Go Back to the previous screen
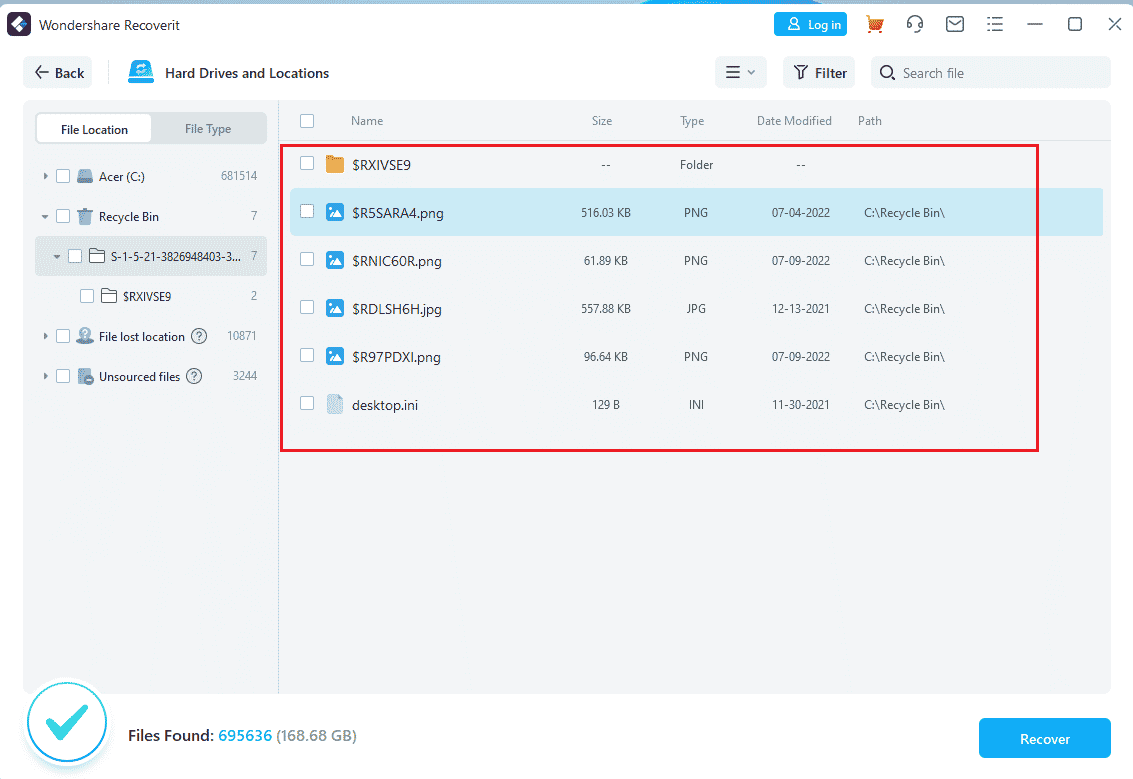The height and width of the screenshot is (779, 1133). [58, 72]
